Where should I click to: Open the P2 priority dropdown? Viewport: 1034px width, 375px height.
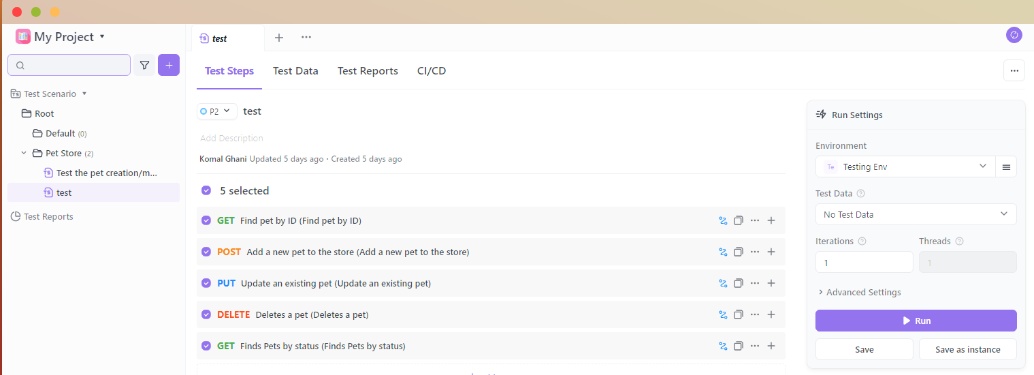point(218,111)
